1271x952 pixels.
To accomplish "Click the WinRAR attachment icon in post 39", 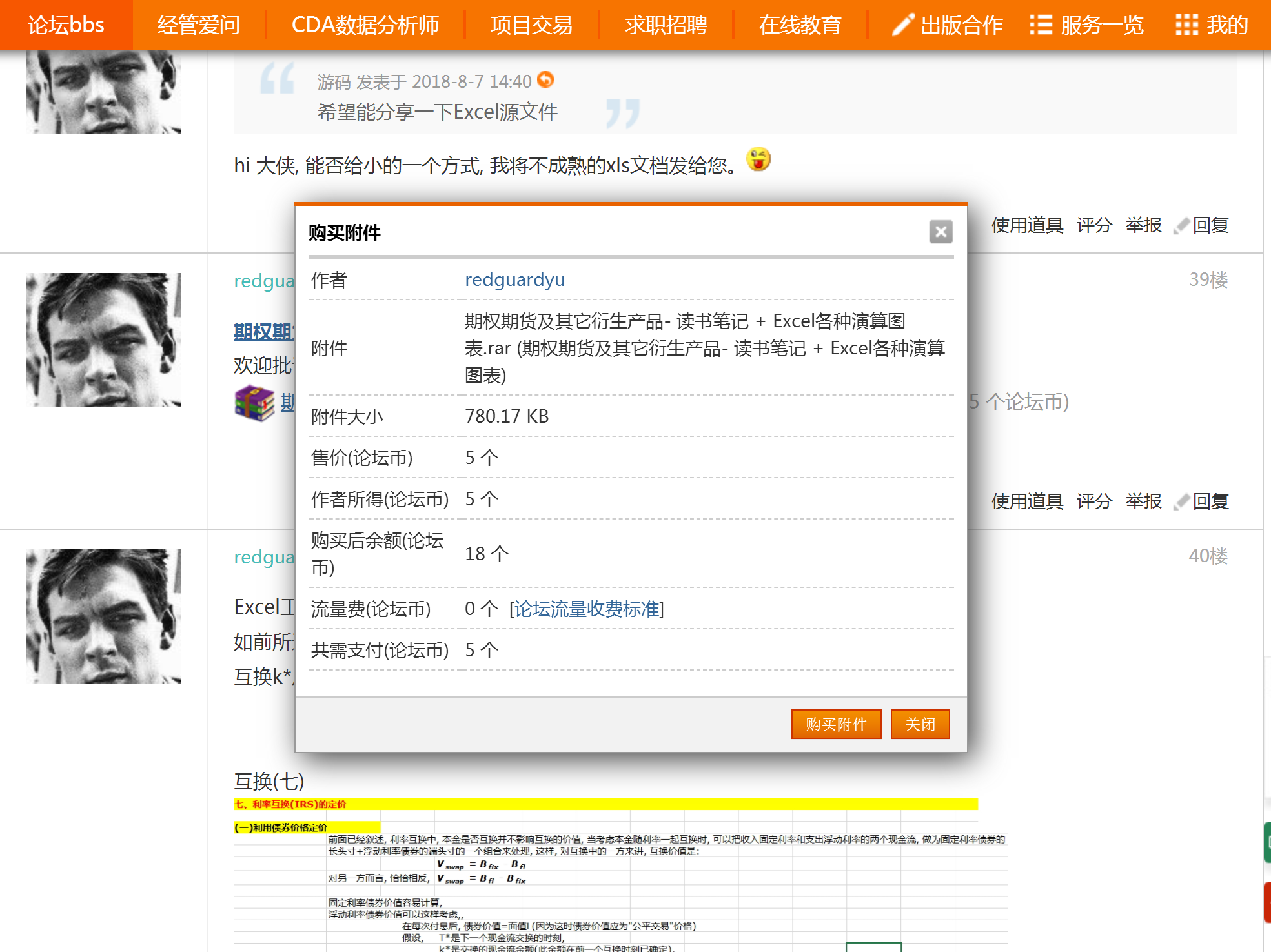I will point(254,403).
